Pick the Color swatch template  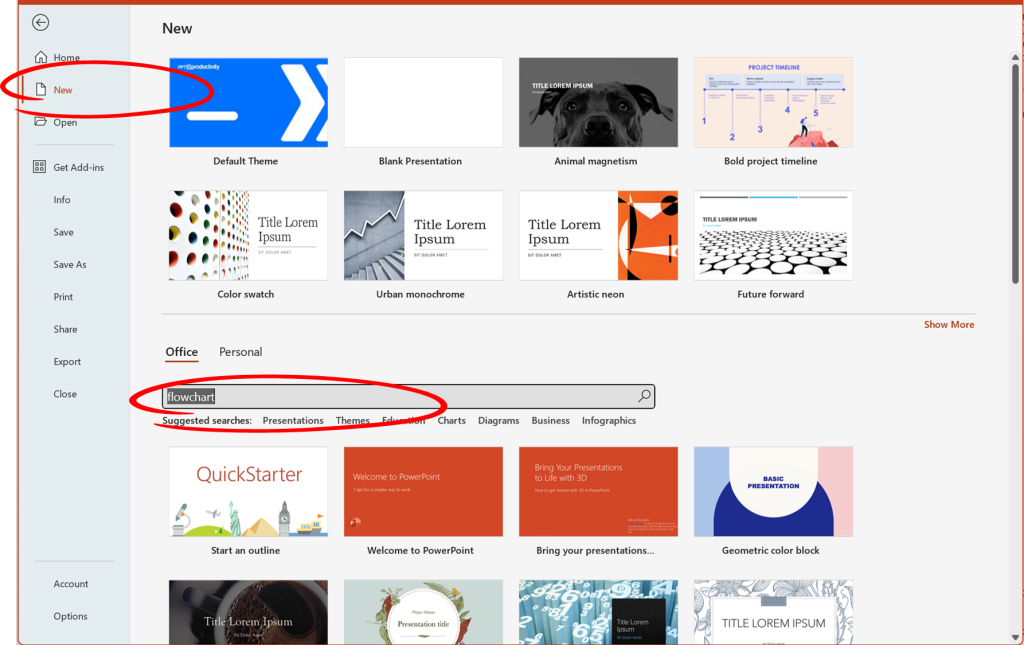point(248,236)
